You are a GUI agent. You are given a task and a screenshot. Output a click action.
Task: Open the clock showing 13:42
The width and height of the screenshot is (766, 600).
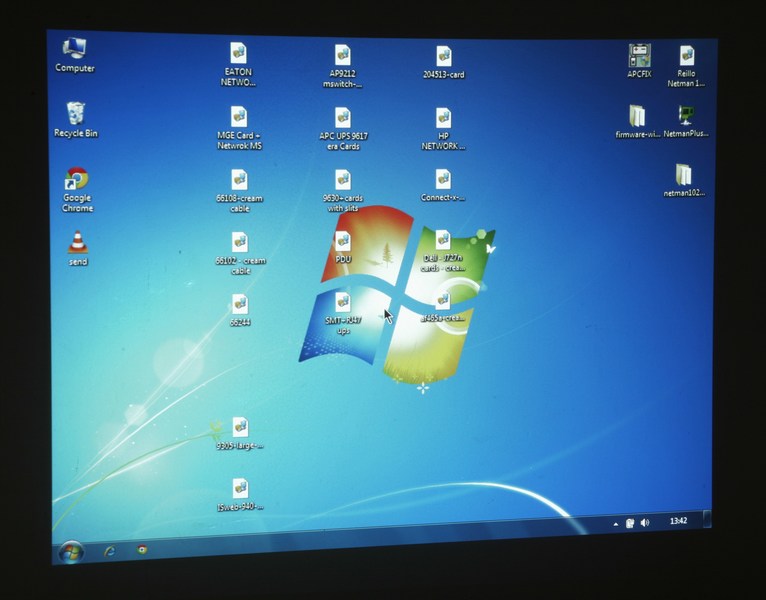[679, 521]
